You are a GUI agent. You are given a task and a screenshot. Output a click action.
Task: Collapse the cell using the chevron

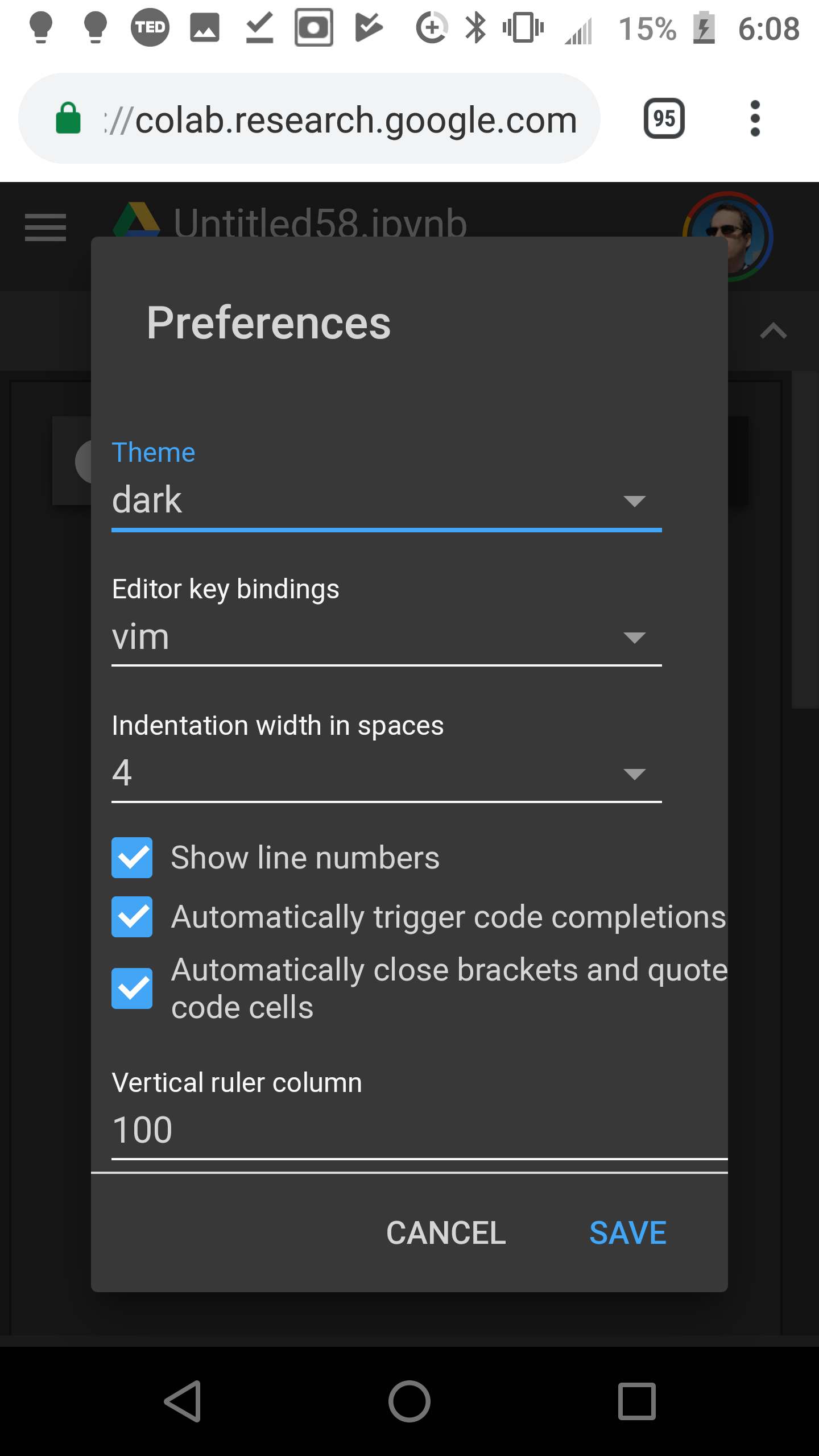point(772,332)
